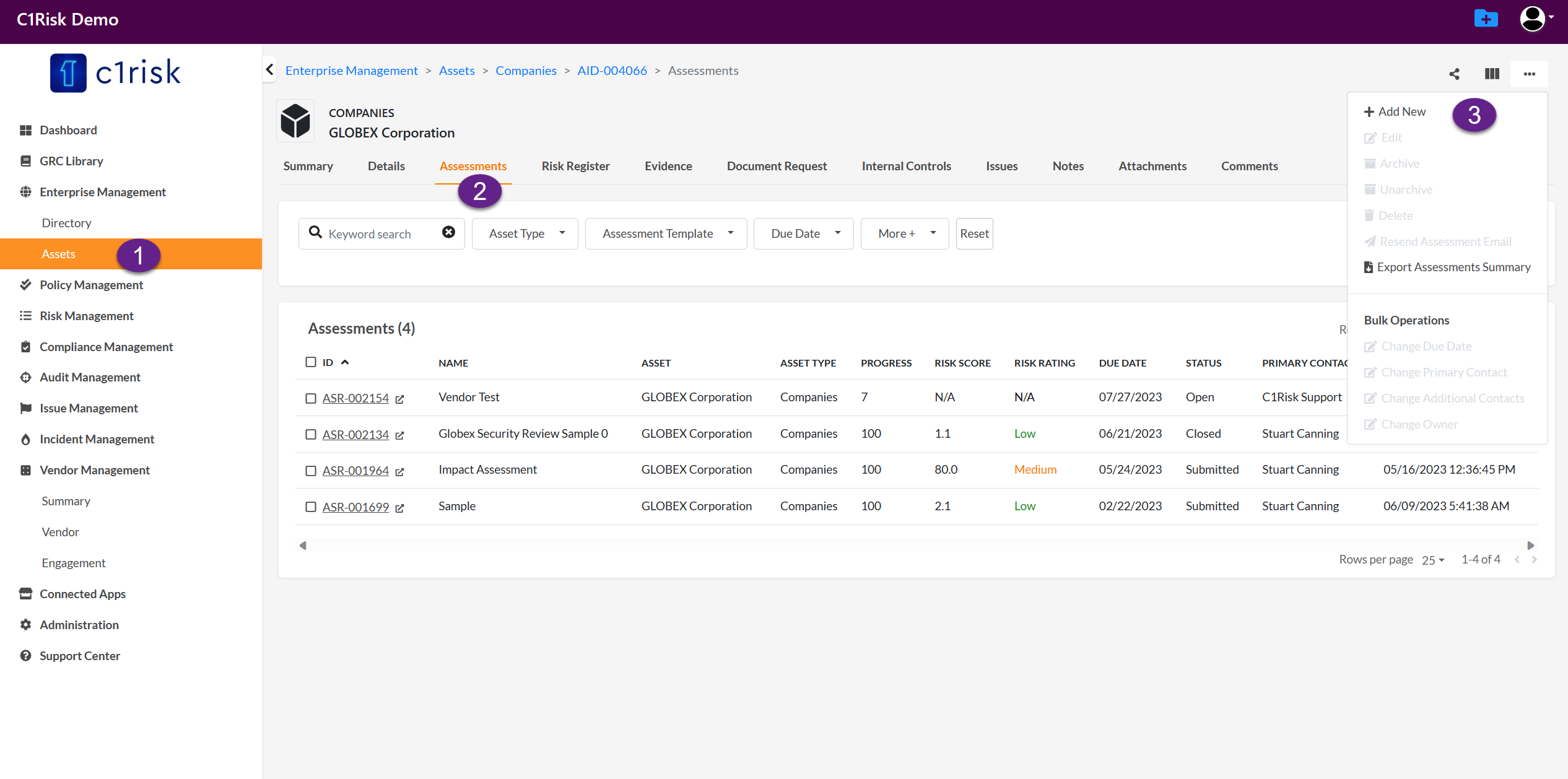Image resolution: width=1568 pixels, height=779 pixels.
Task: Change rows per page dropdown from 25
Action: [1432, 560]
